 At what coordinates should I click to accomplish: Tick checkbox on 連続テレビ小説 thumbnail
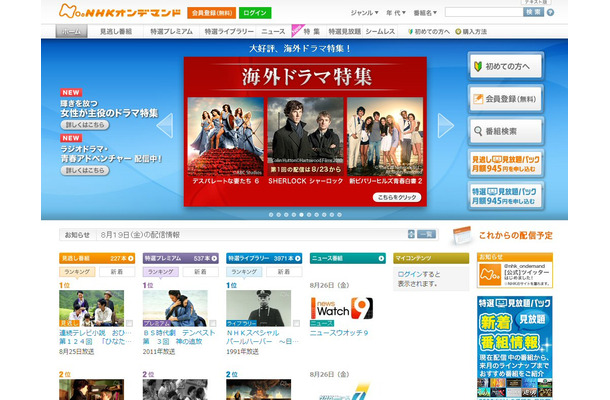point(129,323)
